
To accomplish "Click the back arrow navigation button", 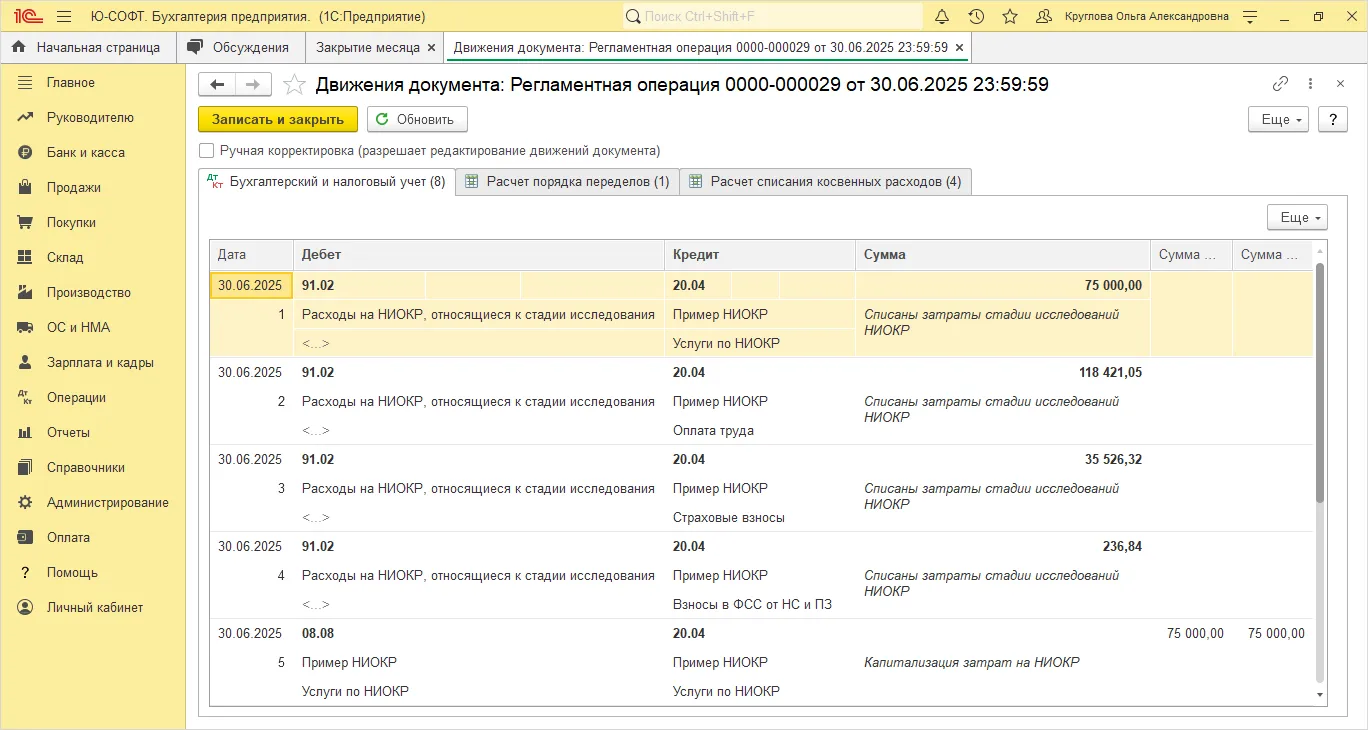I will [x=217, y=85].
